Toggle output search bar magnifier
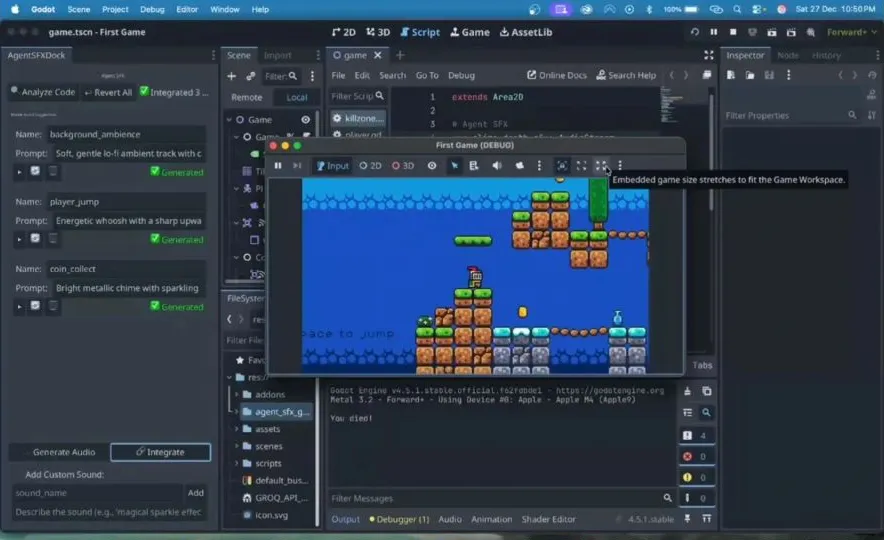Image resolution: width=884 pixels, height=540 pixels. (x=706, y=413)
